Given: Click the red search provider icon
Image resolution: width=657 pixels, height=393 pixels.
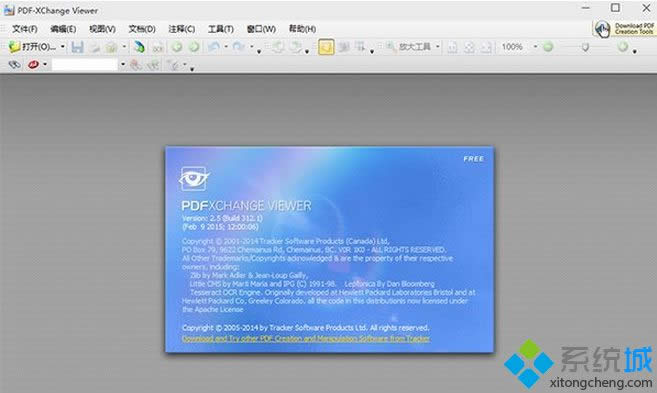Looking at the screenshot, I should point(33,65).
